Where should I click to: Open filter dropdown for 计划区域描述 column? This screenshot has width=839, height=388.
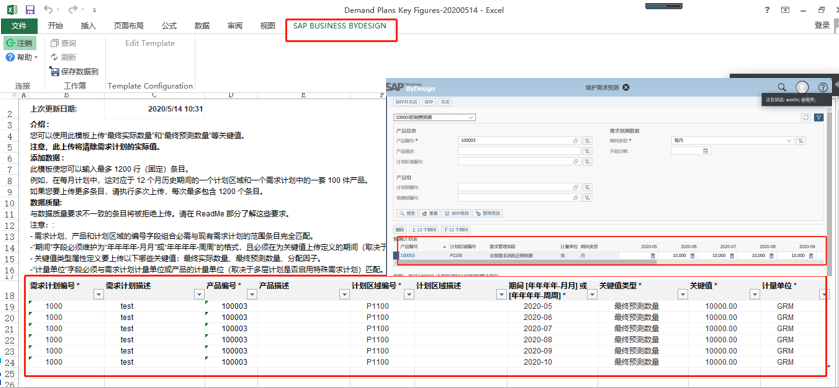pyautogui.click(x=501, y=294)
